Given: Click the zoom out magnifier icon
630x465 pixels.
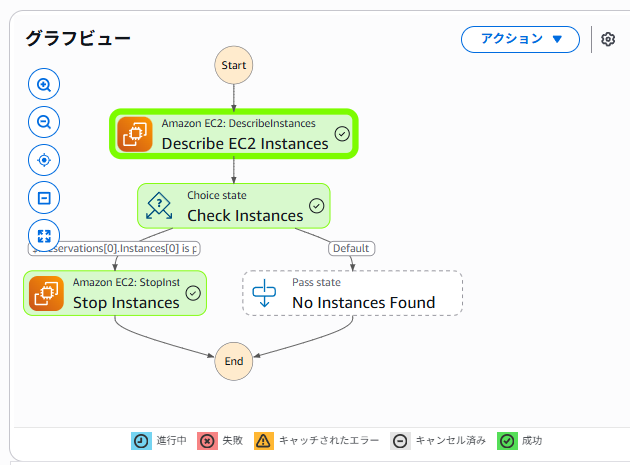Looking at the screenshot, I should pyautogui.click(x=44, y=122).
